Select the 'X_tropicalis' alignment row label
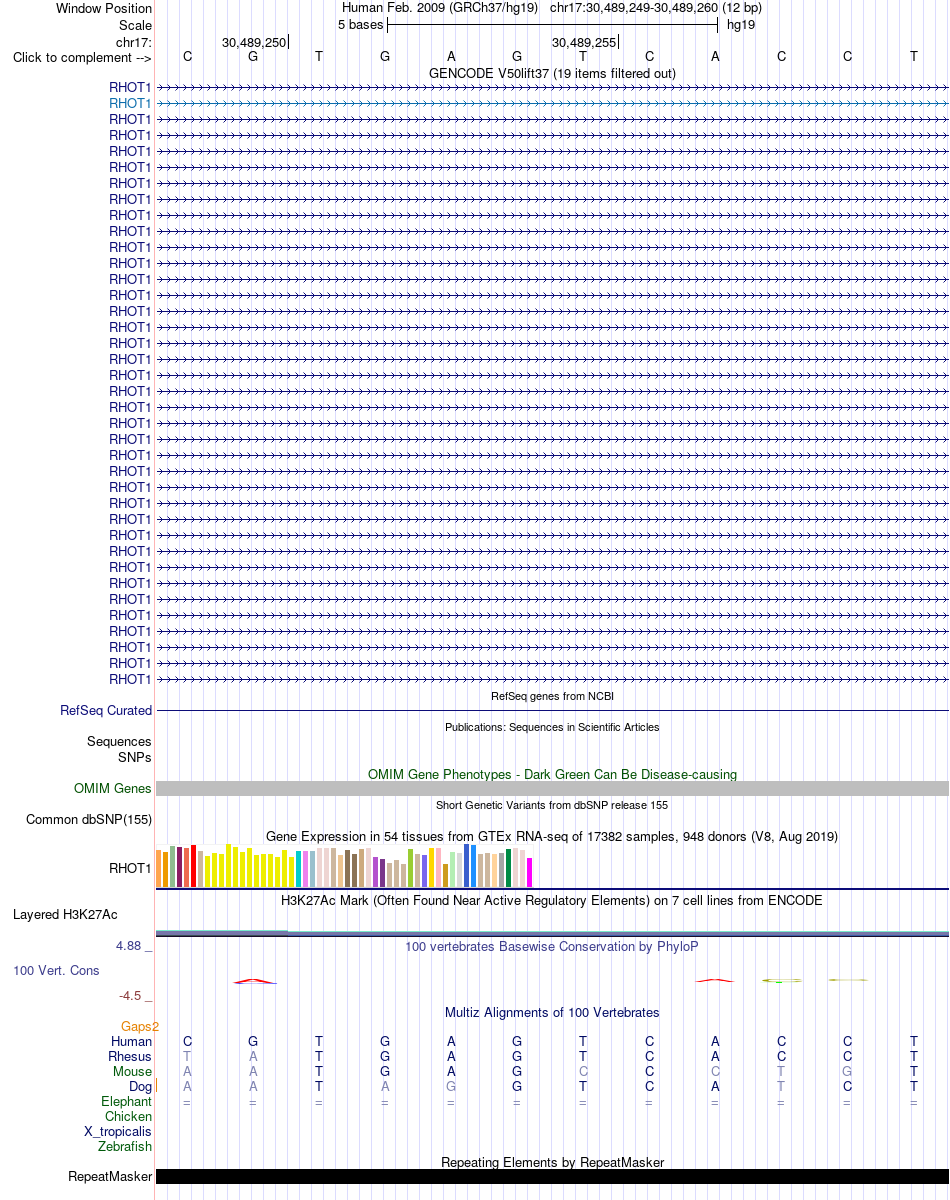950x1200 pixels. click(118, 1132)
